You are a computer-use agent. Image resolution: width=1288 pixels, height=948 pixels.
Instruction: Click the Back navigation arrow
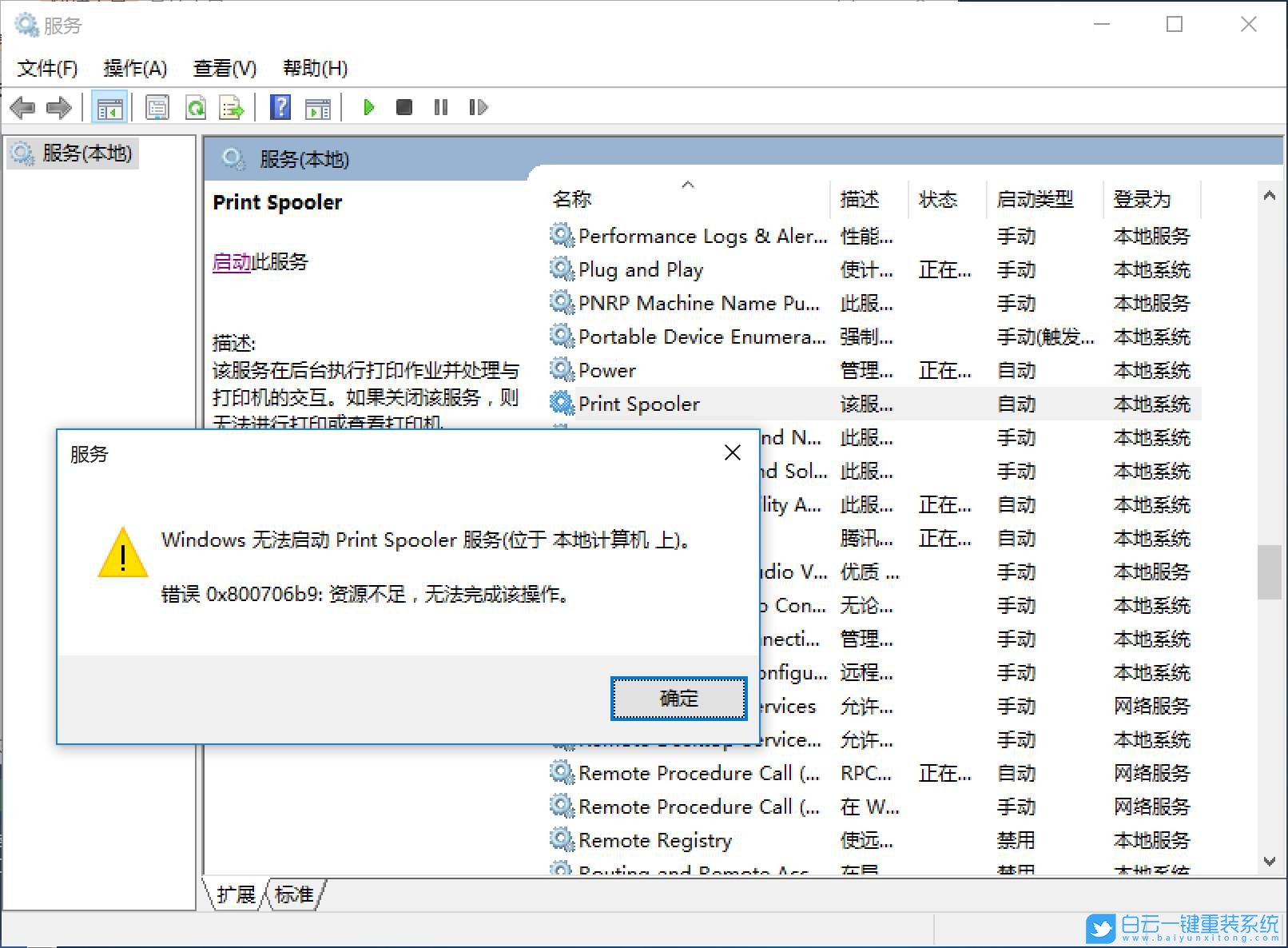22,107
